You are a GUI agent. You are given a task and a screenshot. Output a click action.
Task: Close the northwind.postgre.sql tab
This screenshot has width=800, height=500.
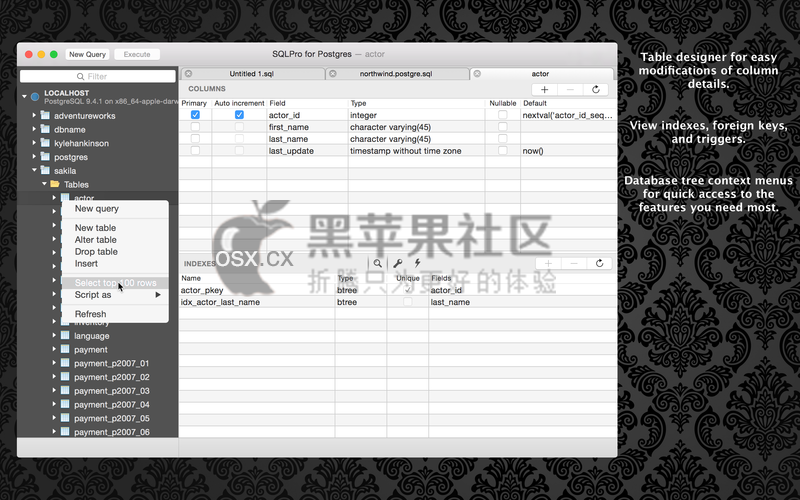[x=333, y=73]
